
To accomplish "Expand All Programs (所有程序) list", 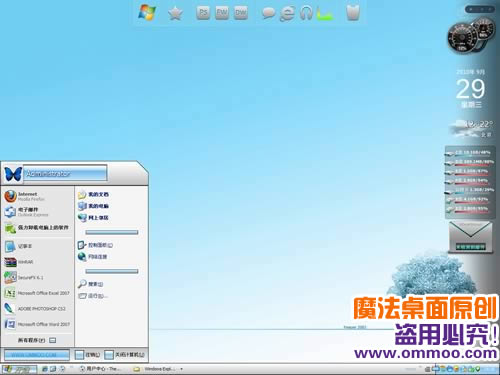I will tap(37, 340).
